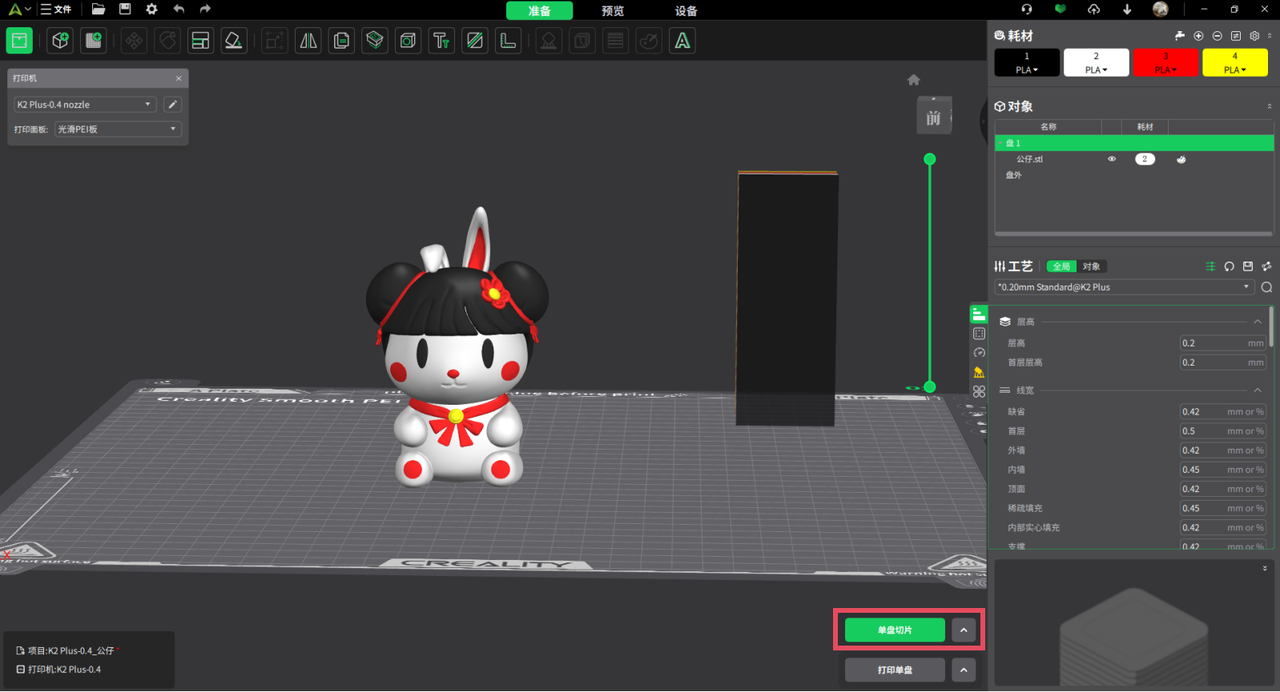Click the undo arrow icon
The height and width of the screenshot is (692, 1280).
click(178, 9)
